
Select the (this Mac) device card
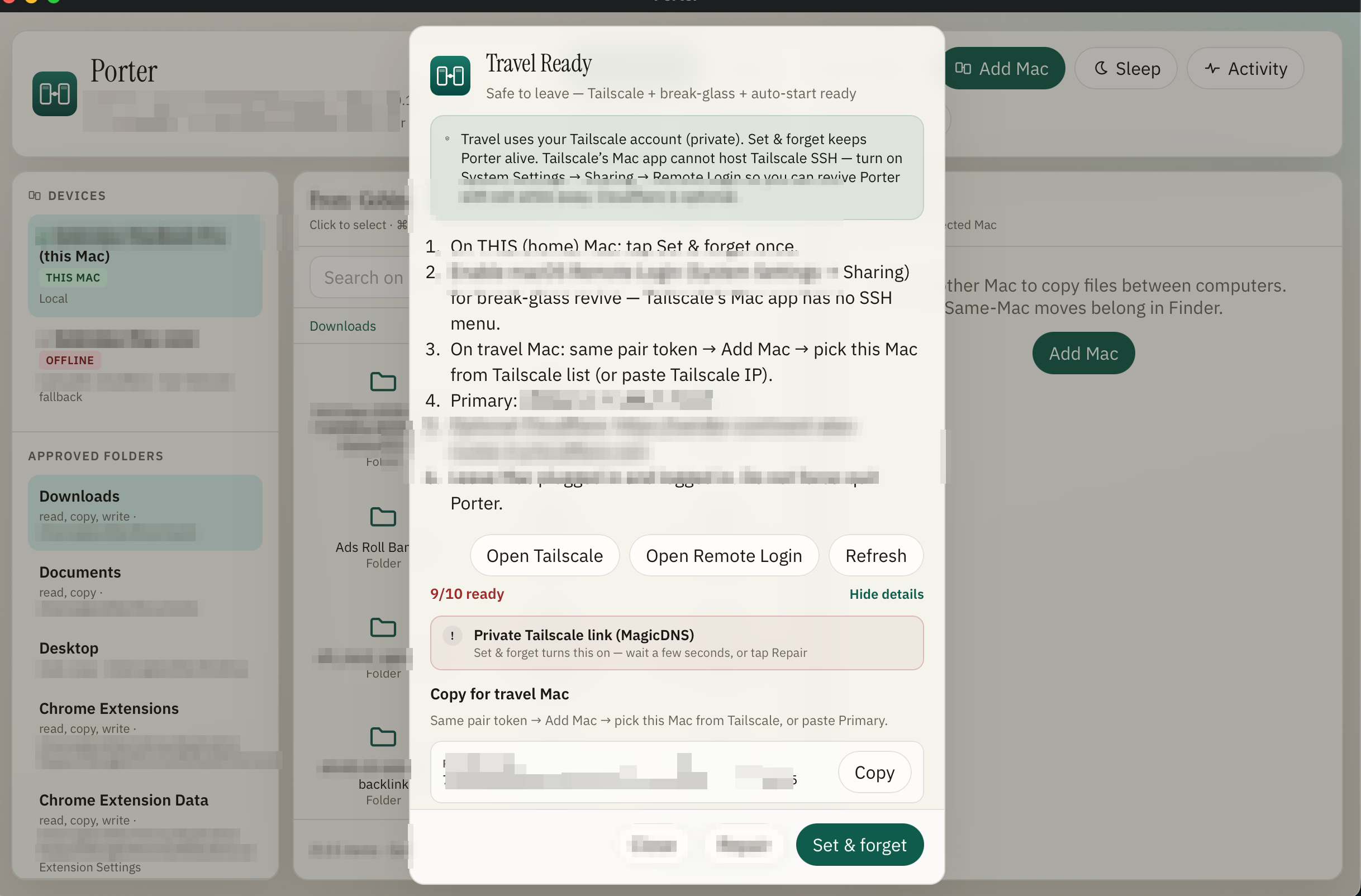(x=145, y=266)
